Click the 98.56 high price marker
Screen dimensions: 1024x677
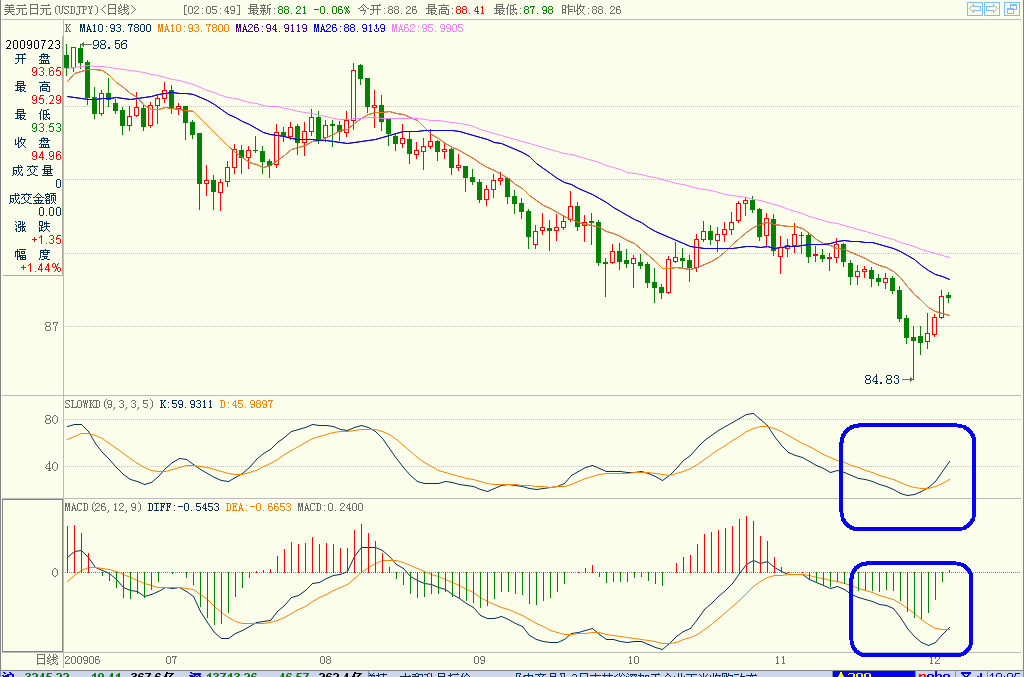[x=110, y=44]
